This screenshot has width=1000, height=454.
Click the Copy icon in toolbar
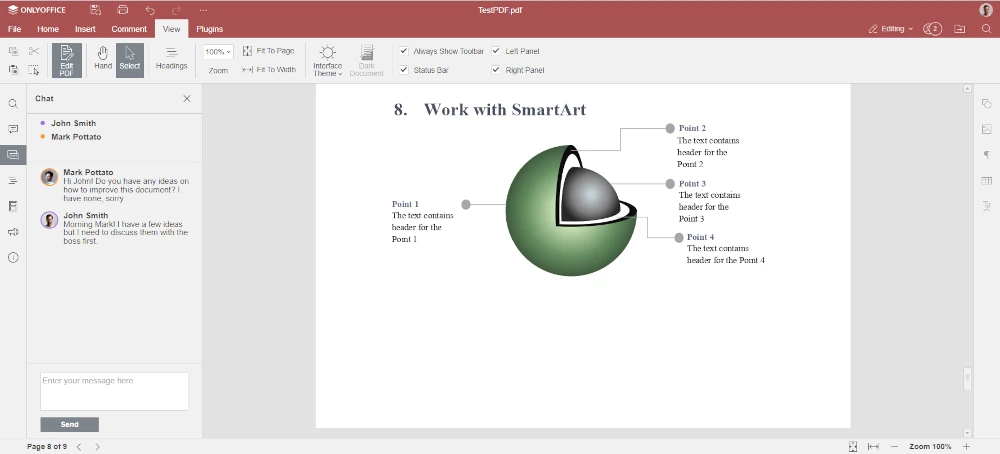(x=13, y=51)
